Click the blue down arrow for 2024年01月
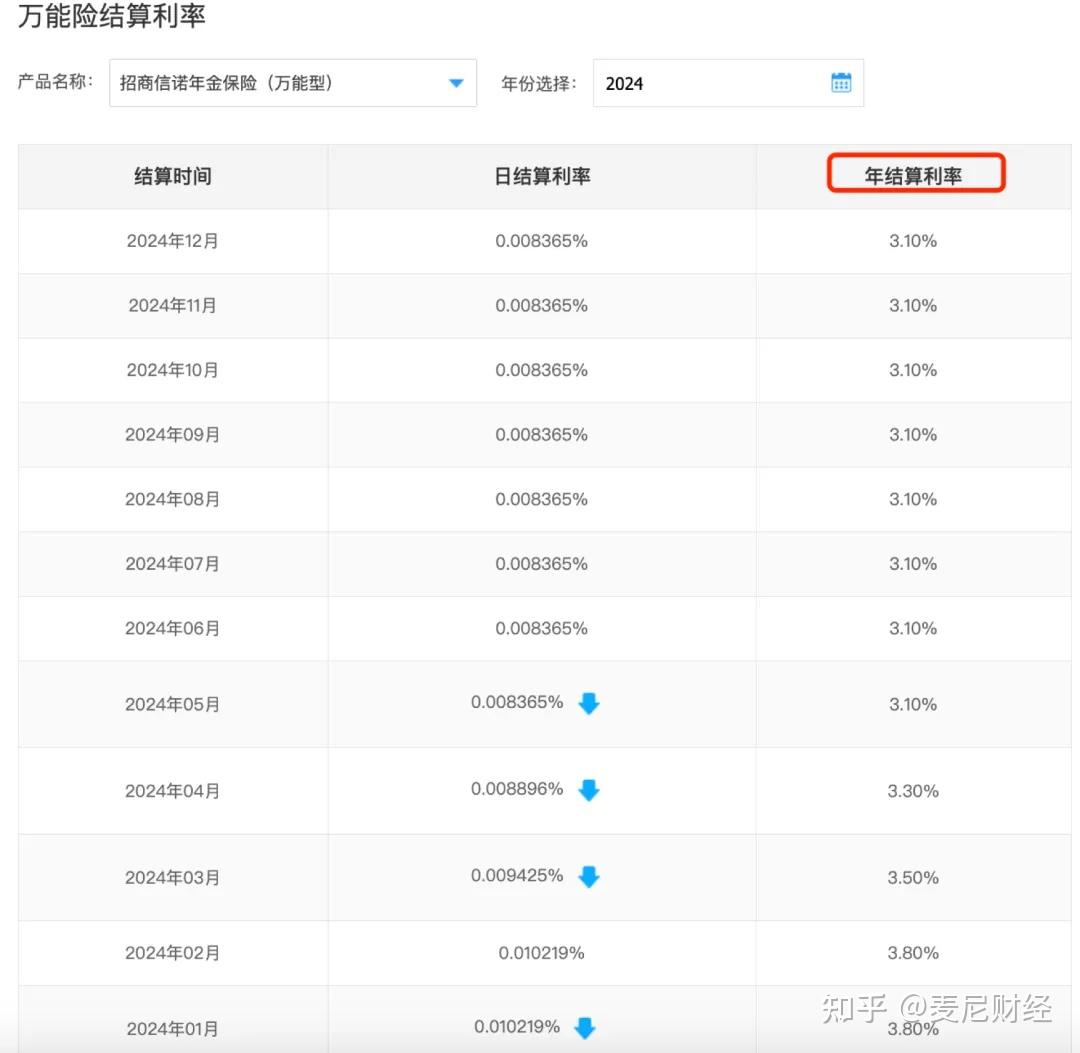This screenshot has height=1053, width=1080. click(585, 1028)
